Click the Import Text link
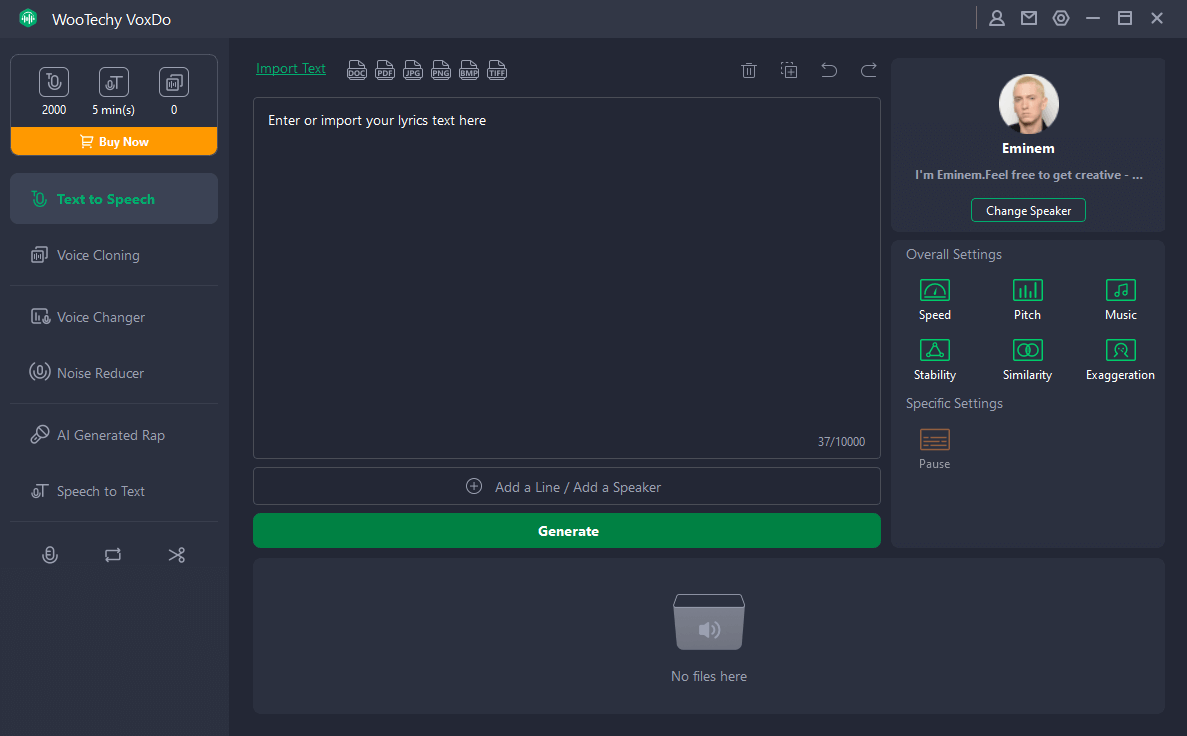Viewport: 1187px width, 736px height. coord(291,69)
